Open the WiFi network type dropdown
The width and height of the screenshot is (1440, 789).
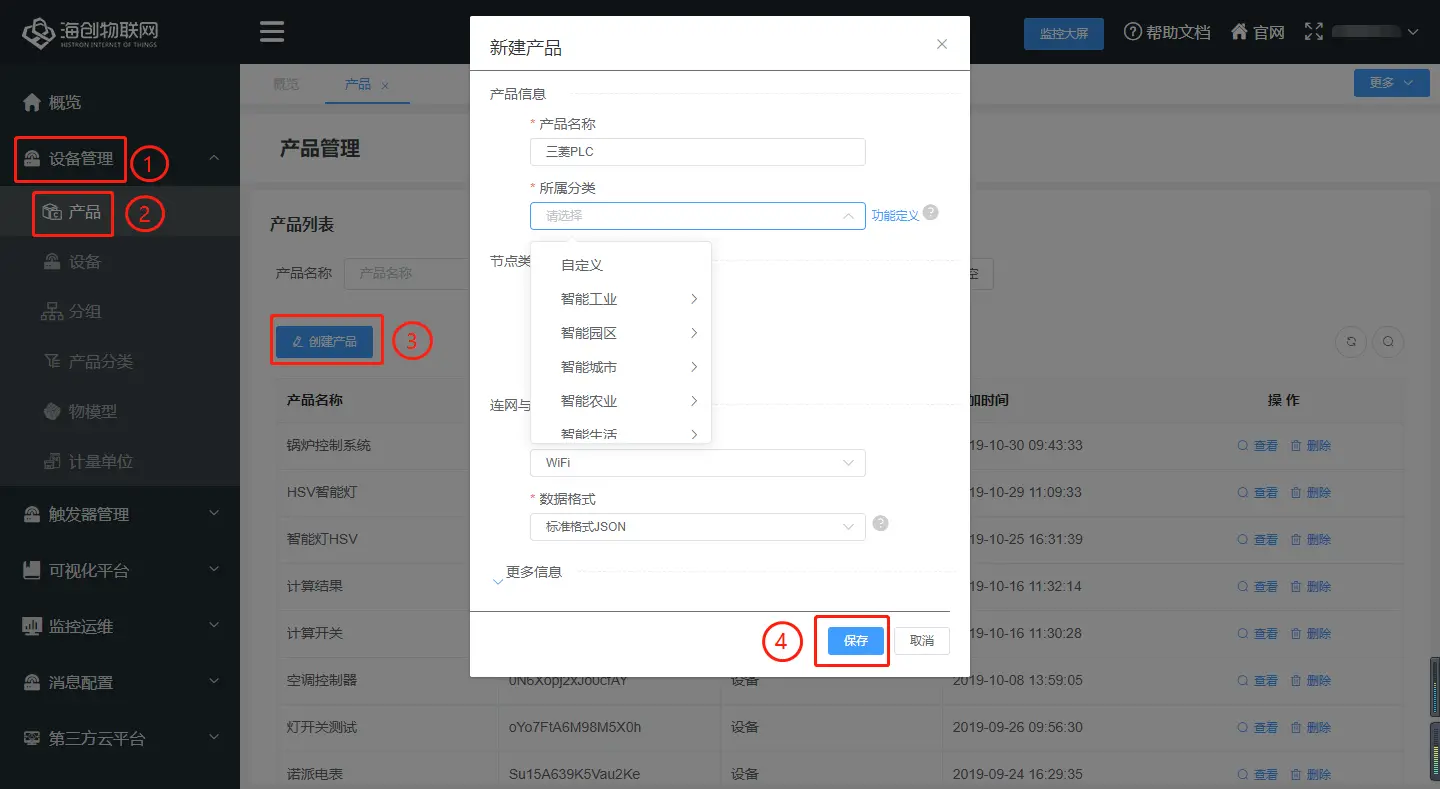pos(698,463)
